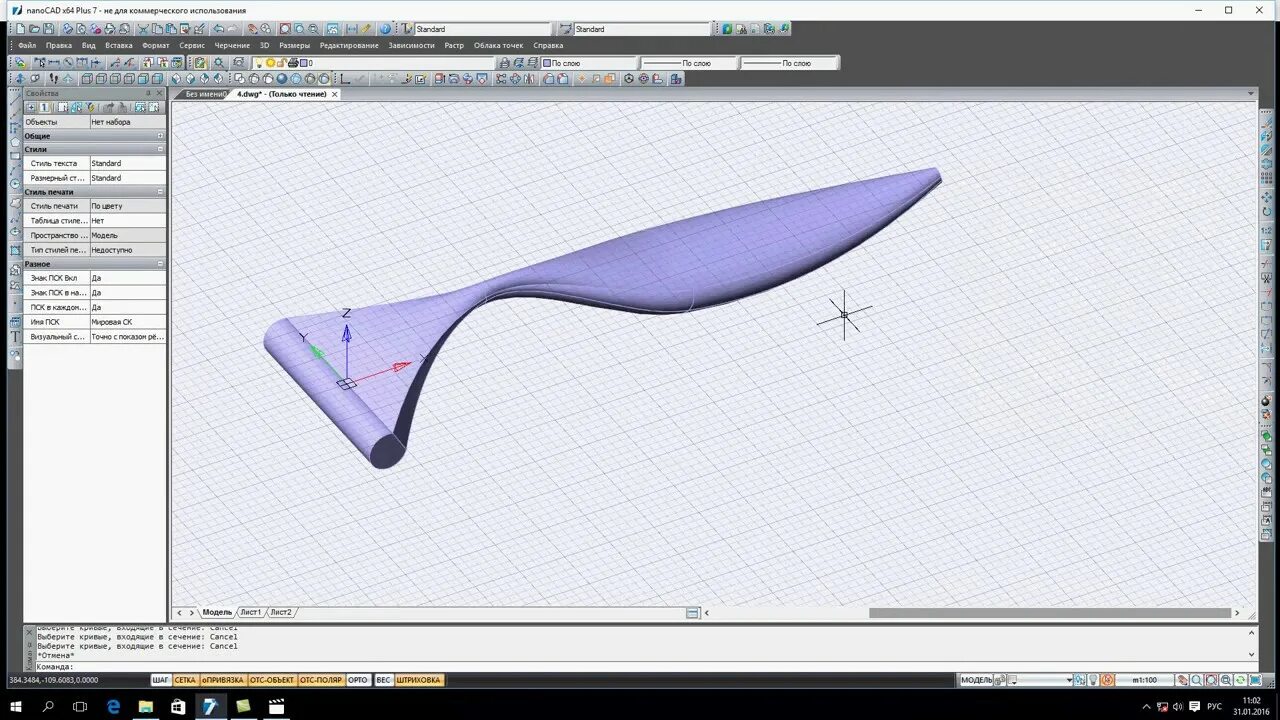The height and width of the screenshot is (720, 1280).
Task: Open the Файл menu
Action: tap(27, 45)
